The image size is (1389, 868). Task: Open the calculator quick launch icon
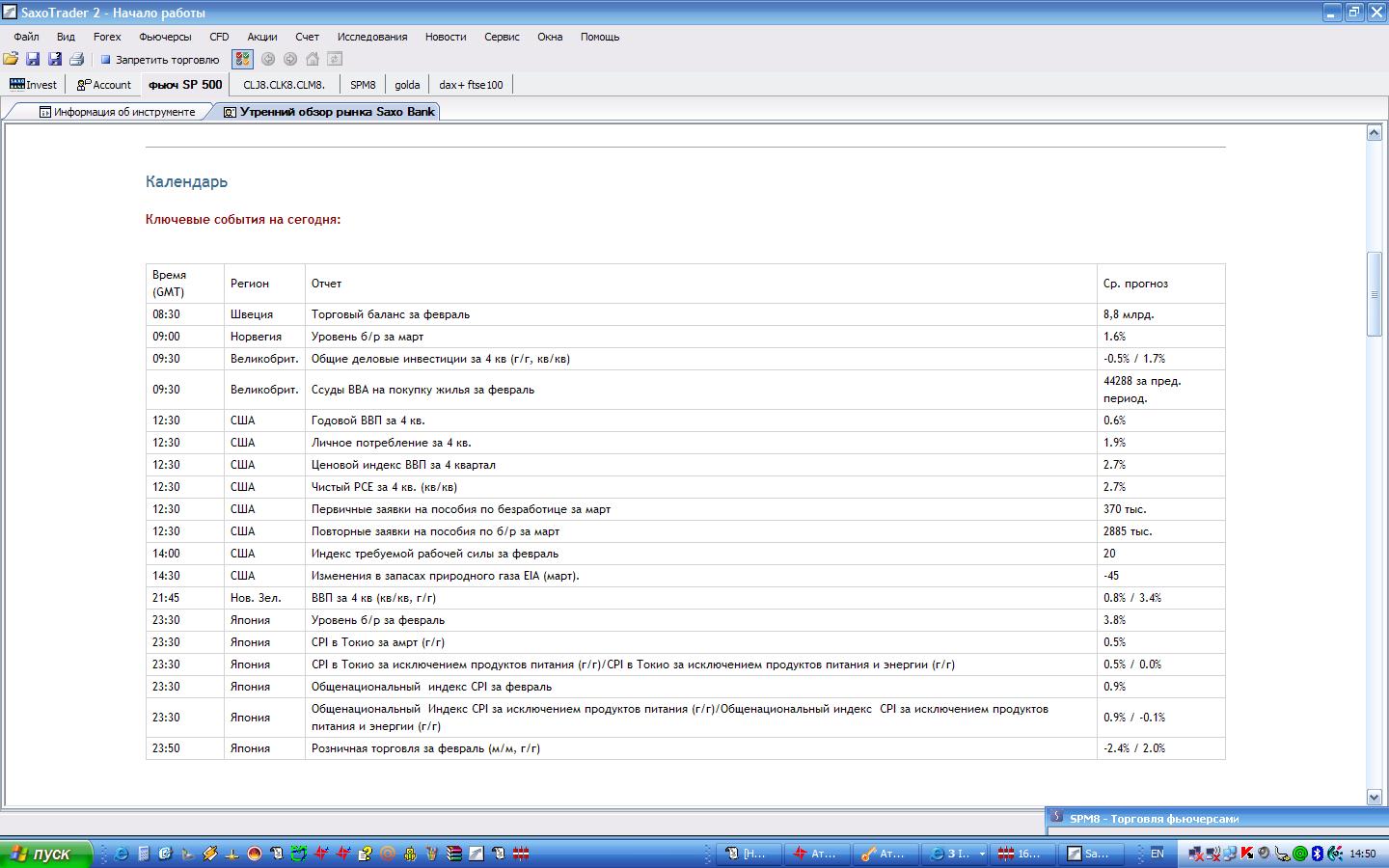(143, 854)
